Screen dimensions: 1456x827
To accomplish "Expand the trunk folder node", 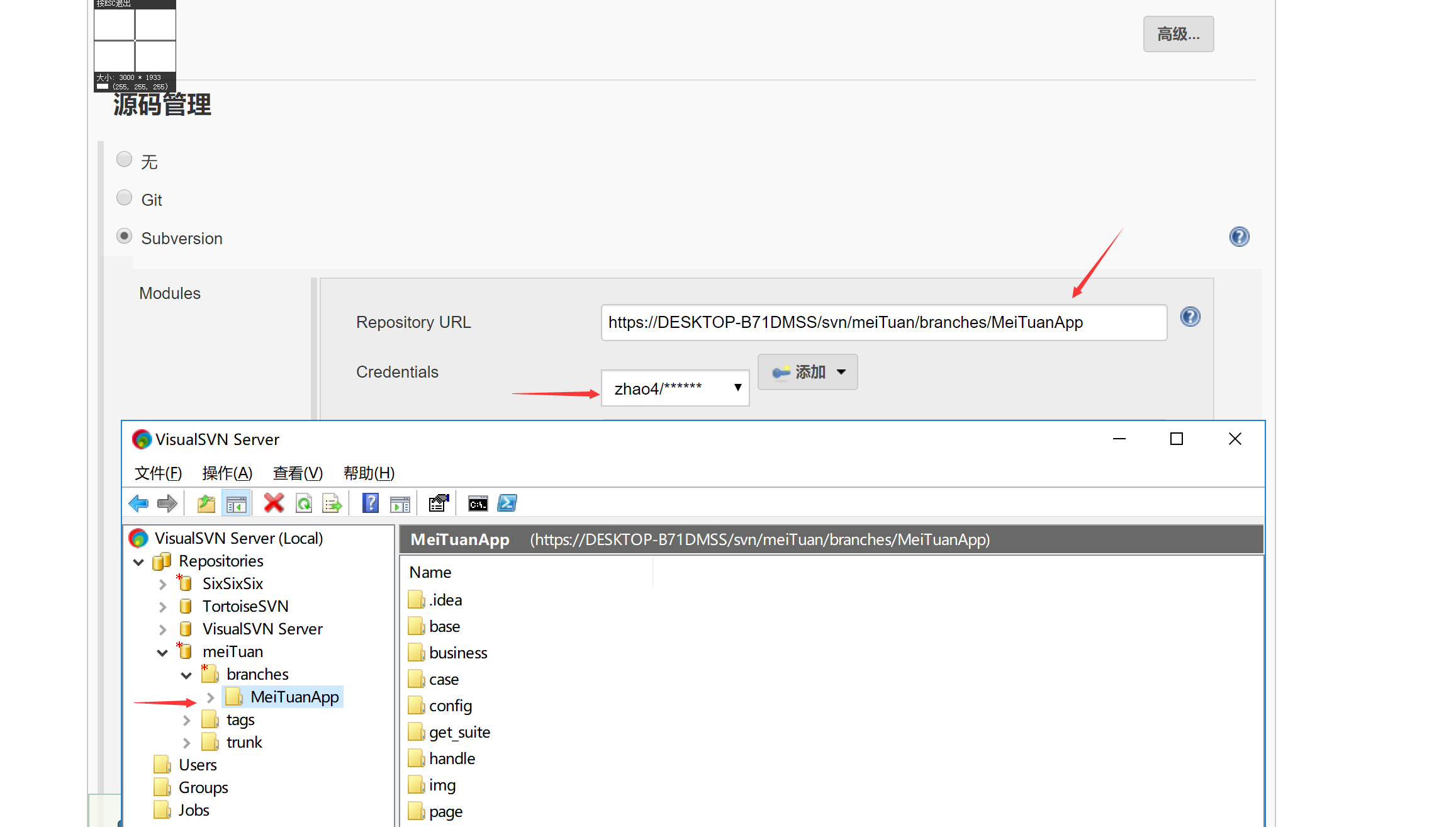I will pos(186,742).
